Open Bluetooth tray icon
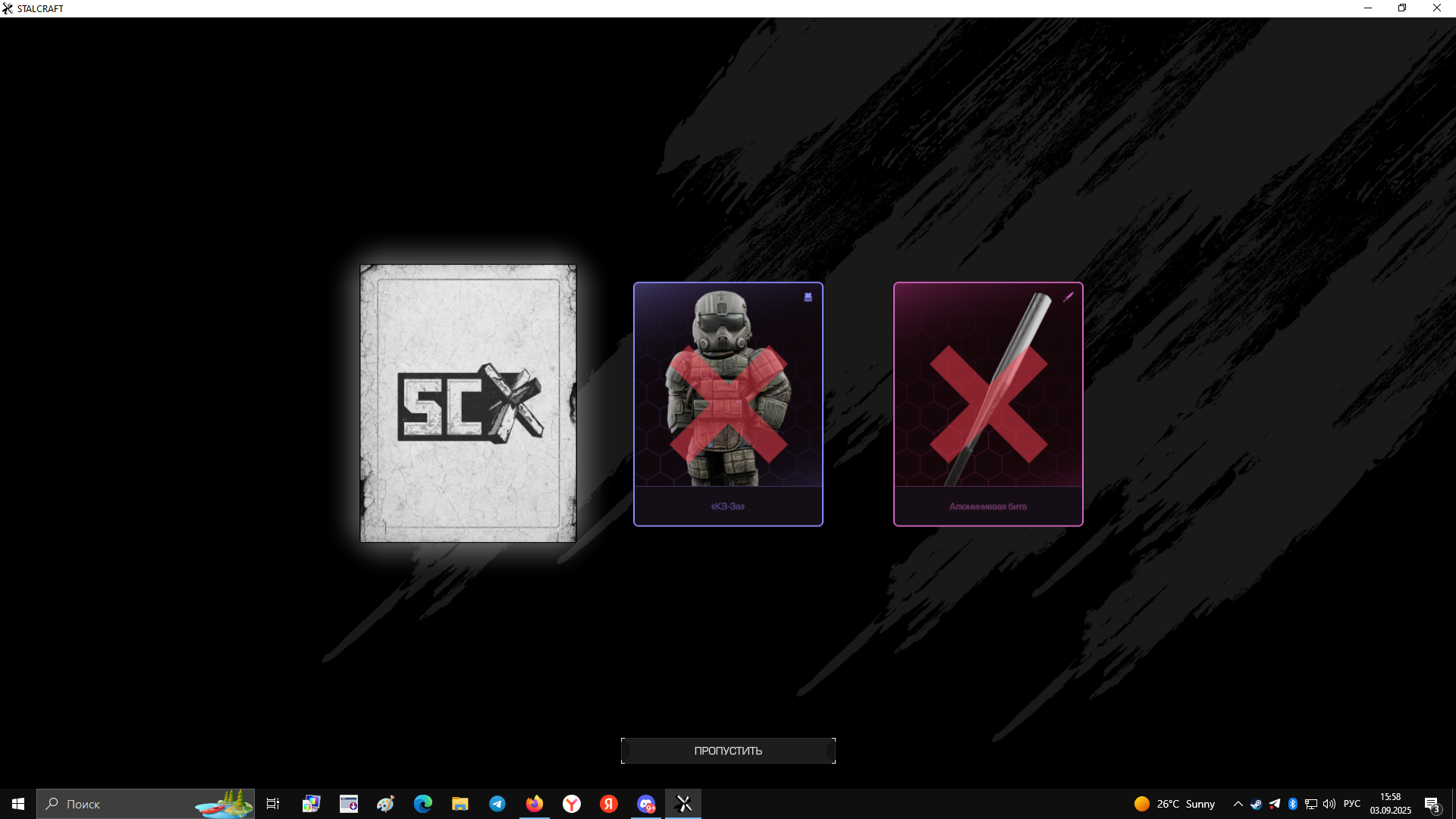The image size is (1456, 819). click(1293, 804)
